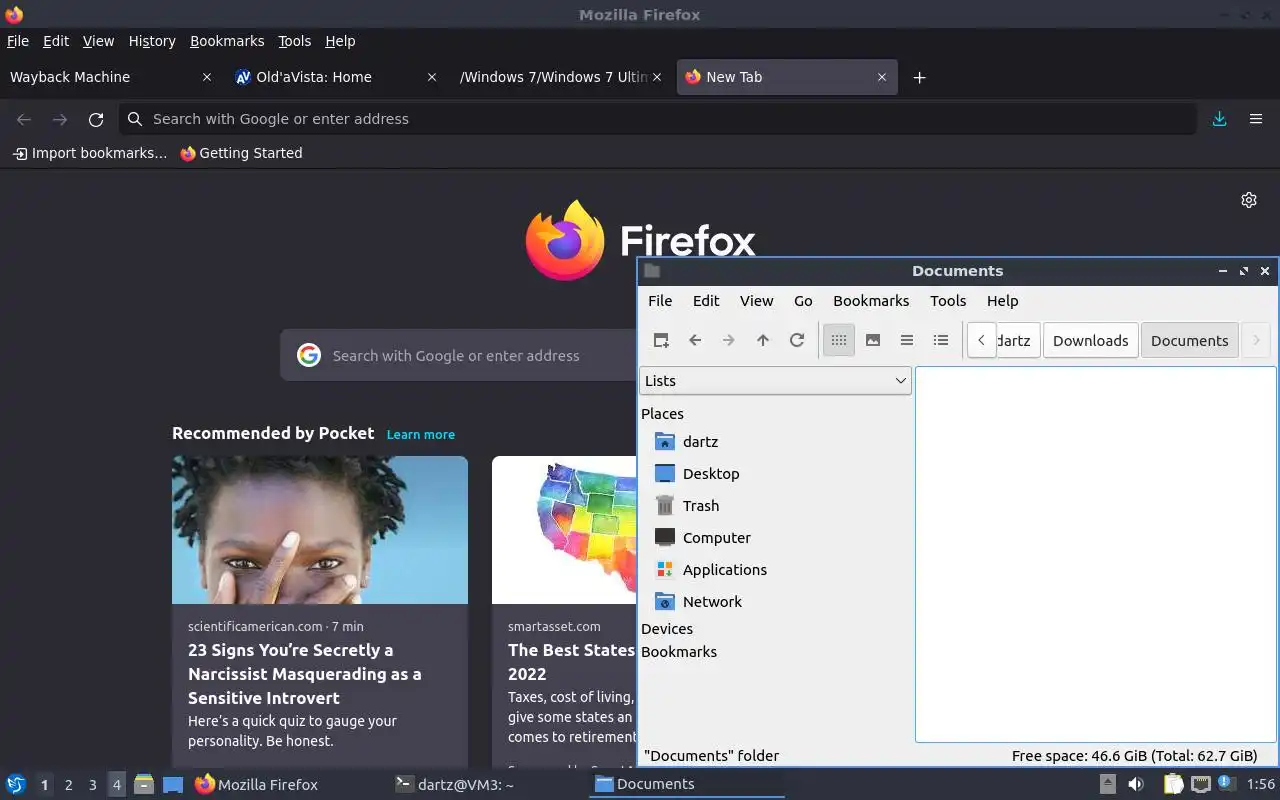Switch to workspace 2 in the taskbar
The width and height of the screenshot is (1280, 800).
68,785
